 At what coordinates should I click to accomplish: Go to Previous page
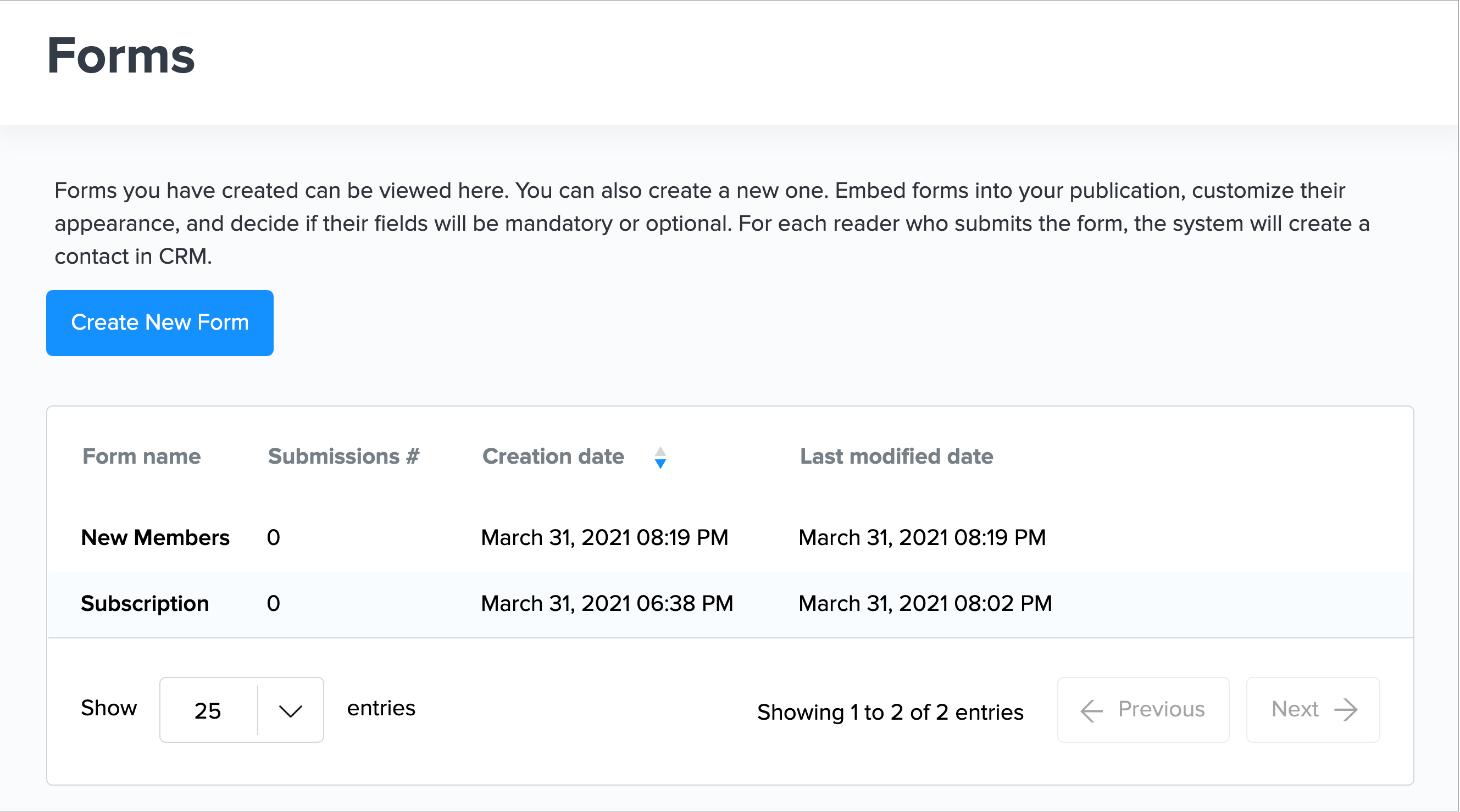tap(1143, 709)
